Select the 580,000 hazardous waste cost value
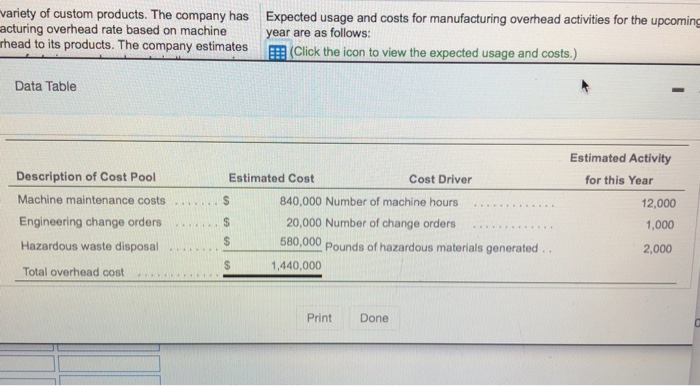 coord(300,242)
